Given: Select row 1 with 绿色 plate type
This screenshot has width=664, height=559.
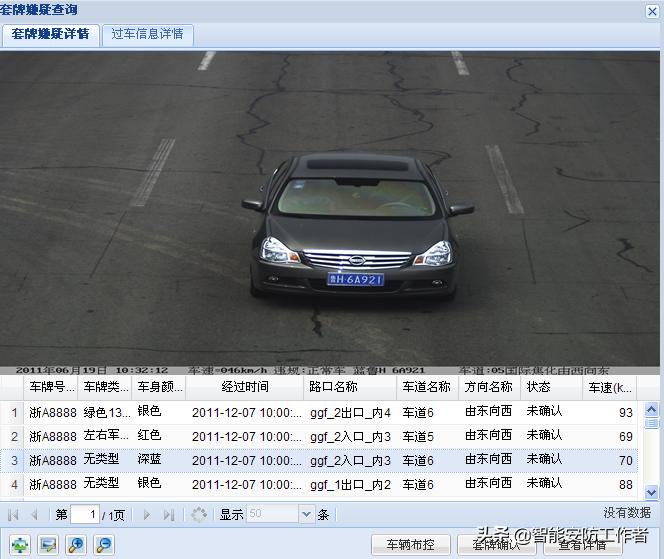Looking at the screenshot, I should (x=107, y=412).
